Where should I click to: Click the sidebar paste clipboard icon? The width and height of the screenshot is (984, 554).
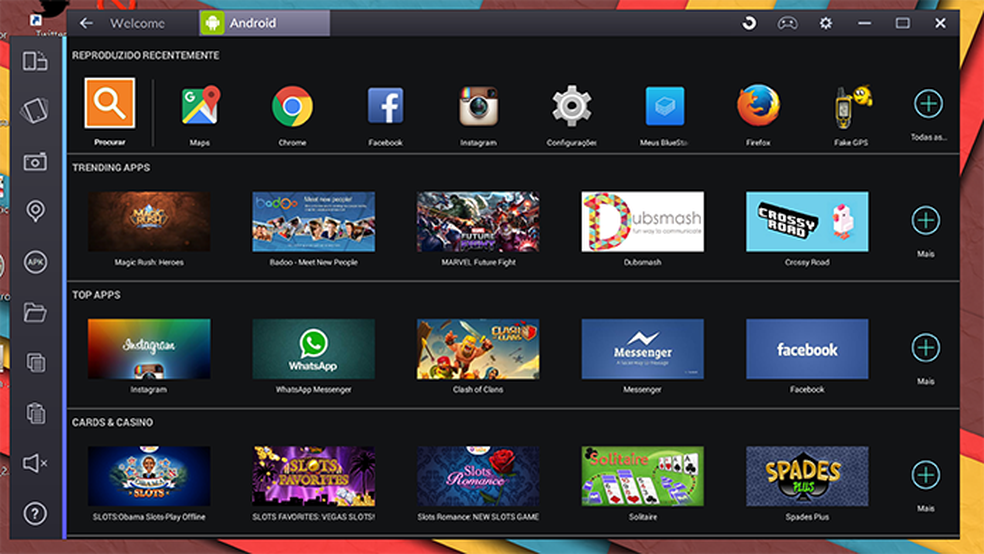[x=36, y=413]
